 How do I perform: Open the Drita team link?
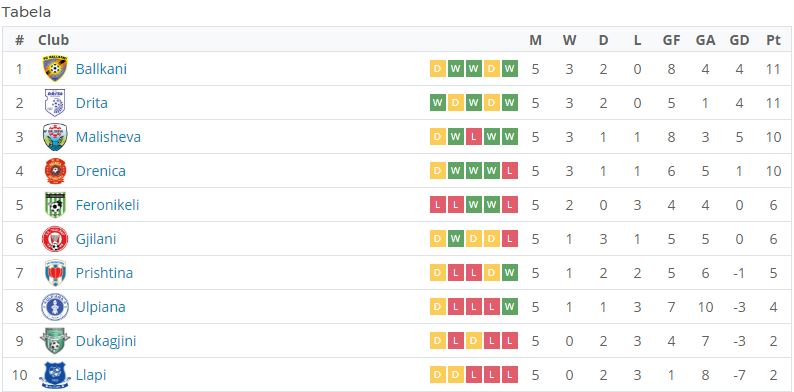coord(92,103)
